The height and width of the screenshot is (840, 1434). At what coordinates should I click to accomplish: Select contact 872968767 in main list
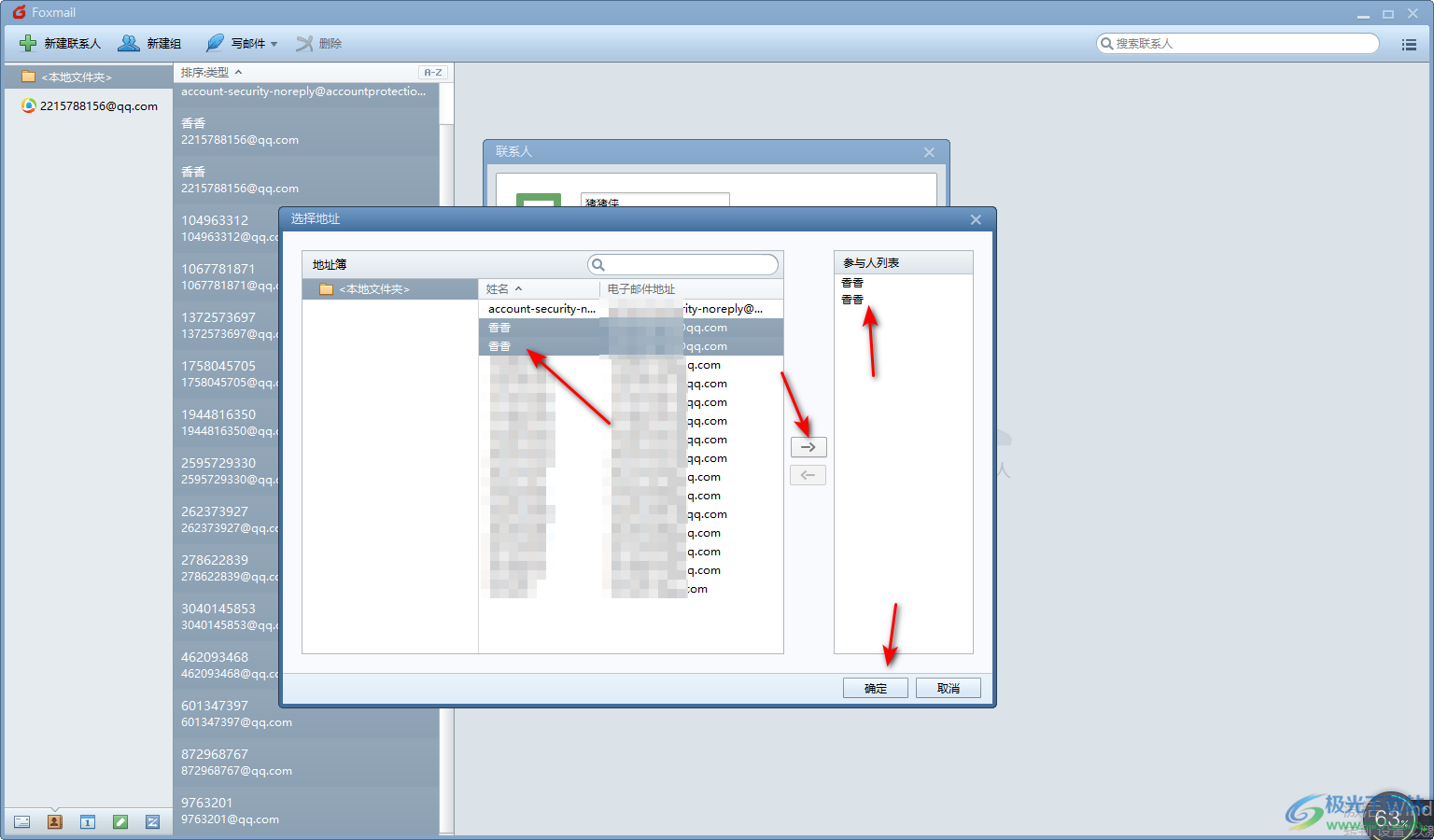(305, 762)
